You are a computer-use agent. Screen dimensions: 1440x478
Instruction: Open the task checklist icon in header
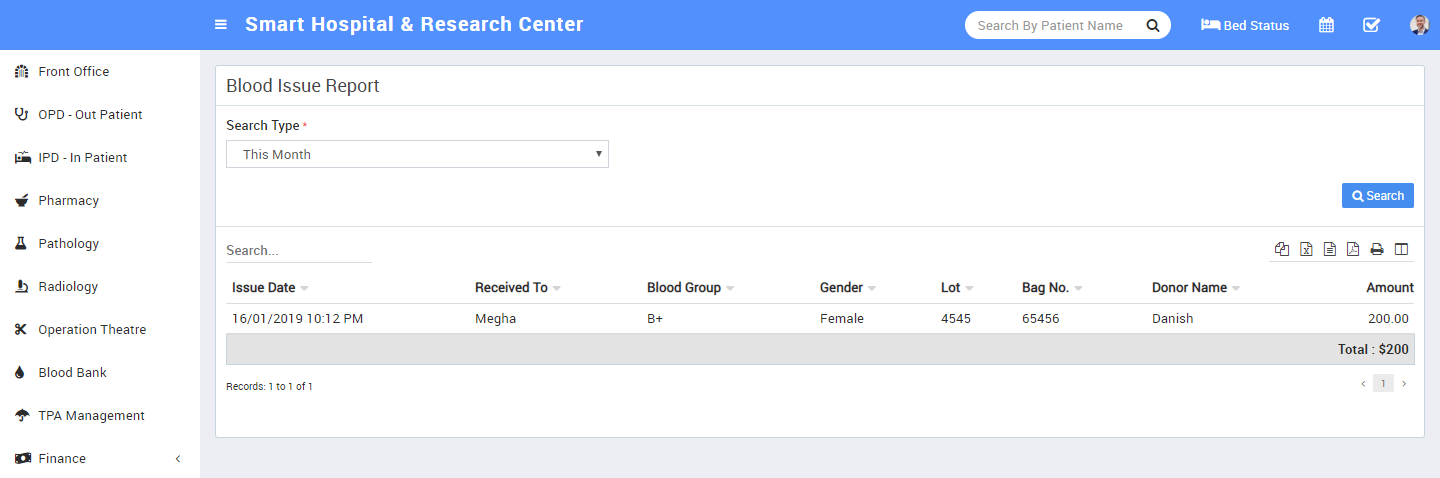coord(1372,25)
